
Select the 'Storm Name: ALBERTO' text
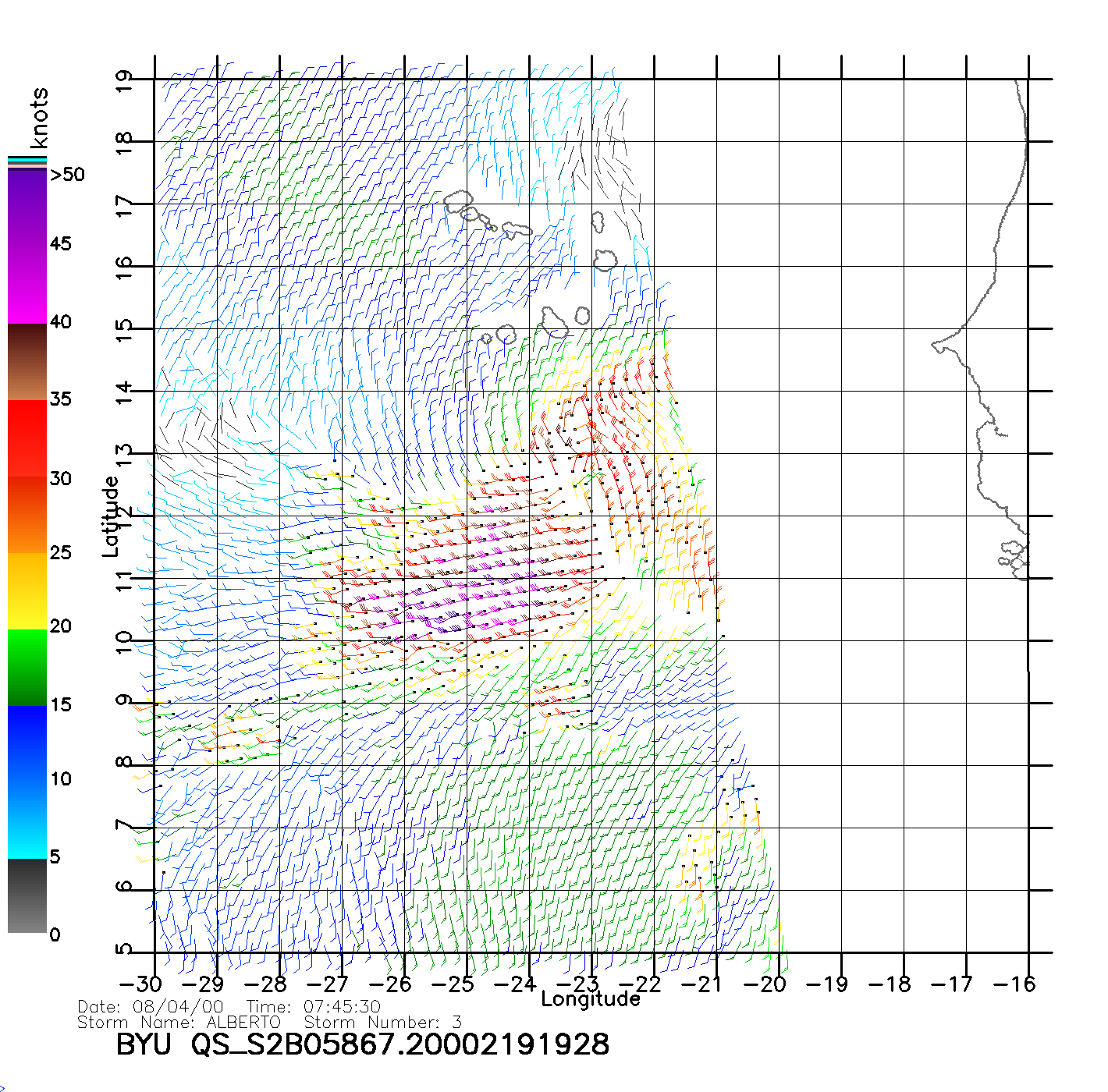(179, 1023)
